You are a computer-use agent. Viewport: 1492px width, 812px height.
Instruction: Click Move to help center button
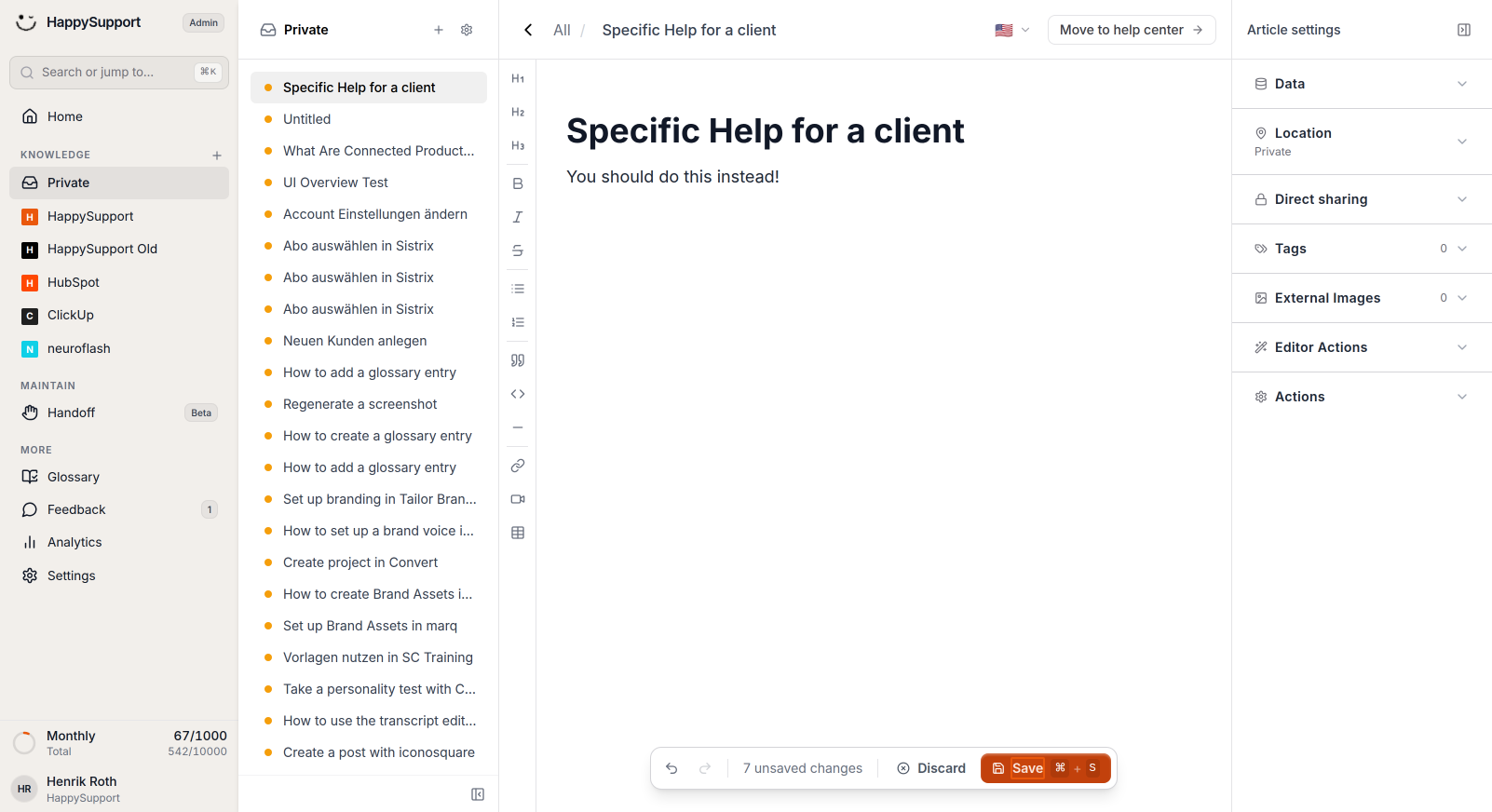1132,30
